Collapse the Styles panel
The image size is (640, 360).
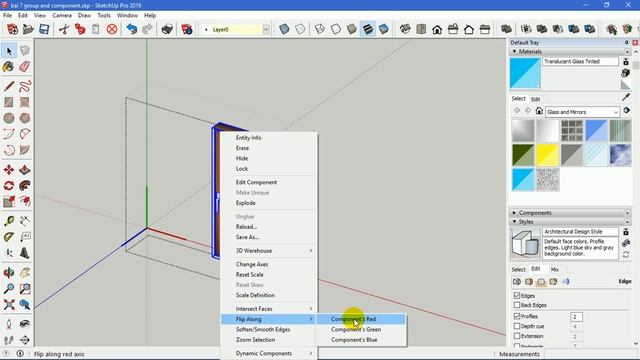514,222
